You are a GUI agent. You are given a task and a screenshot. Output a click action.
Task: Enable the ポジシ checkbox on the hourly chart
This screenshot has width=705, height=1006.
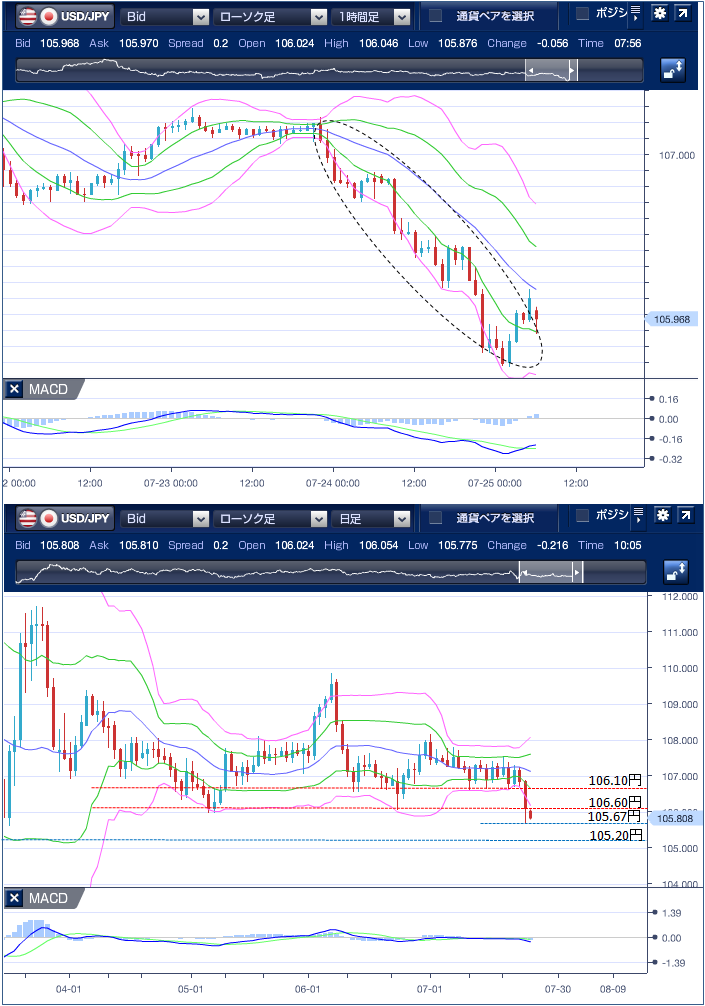point(583,13)
